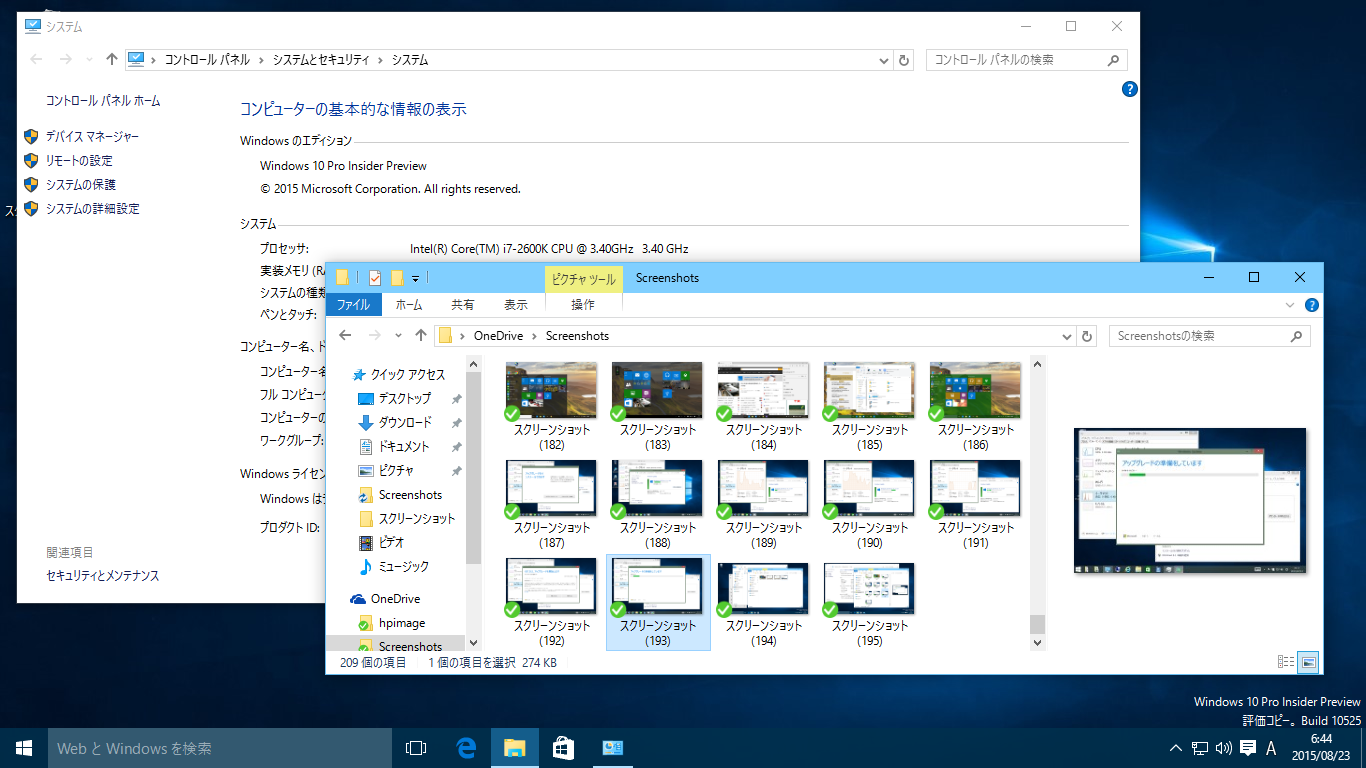The height and width of the screenshot is (768, 1366).
Task: Click the help icon in System window
Action: (x=1130, y=89)
